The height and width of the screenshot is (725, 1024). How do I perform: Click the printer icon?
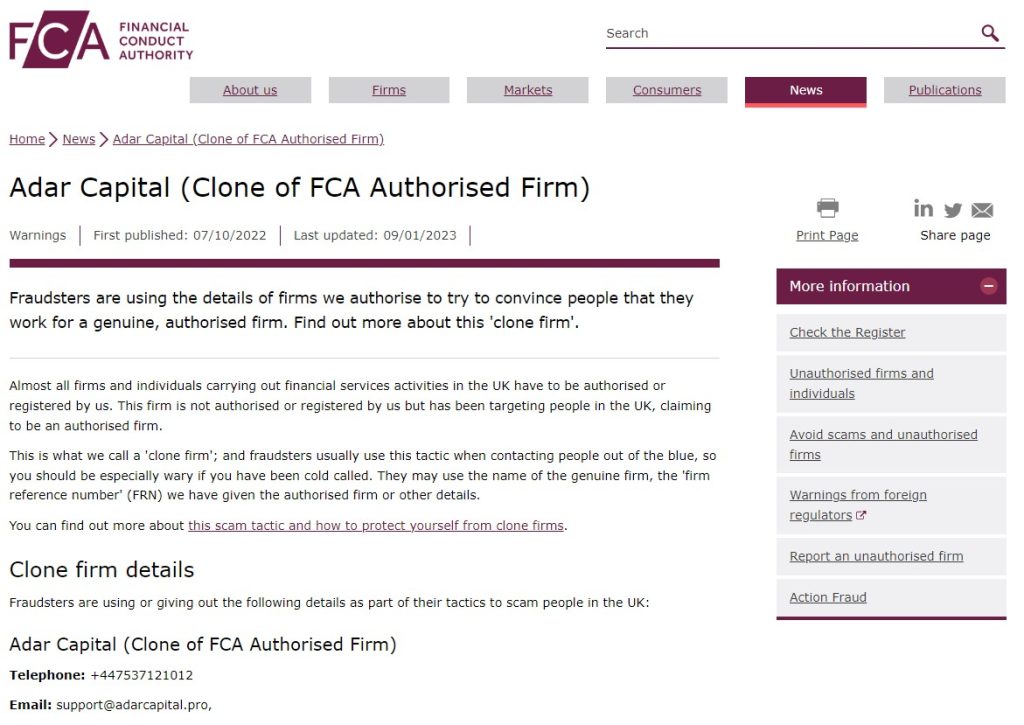[x=827, y=208]
